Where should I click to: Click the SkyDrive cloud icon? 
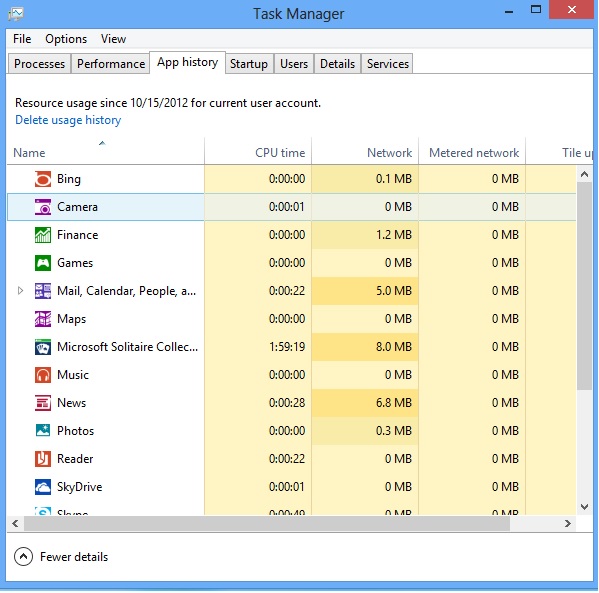(43, 487)
